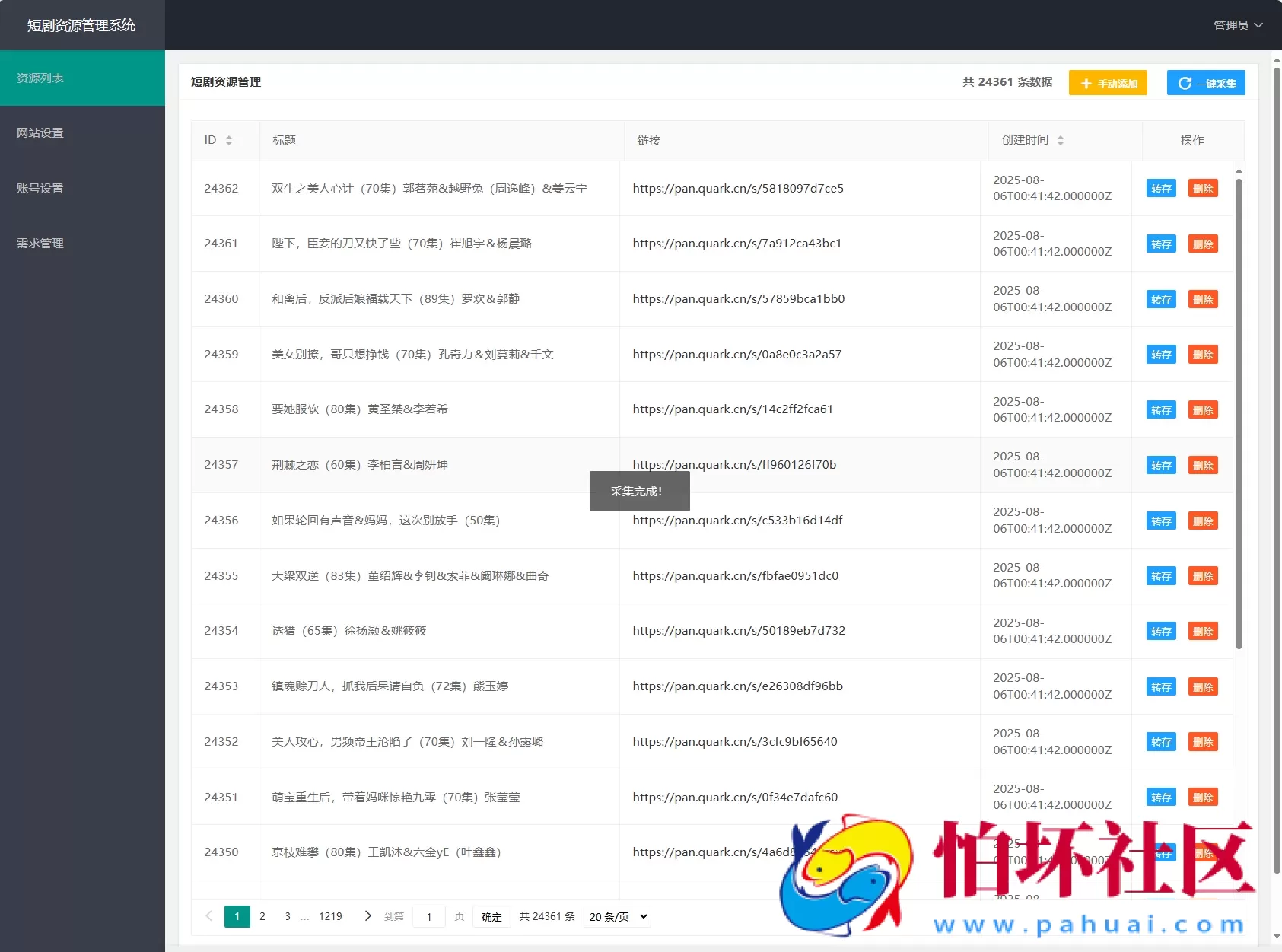
Task: Click the plus icon on 手动添加 button
Action: tap(1086, 82)
